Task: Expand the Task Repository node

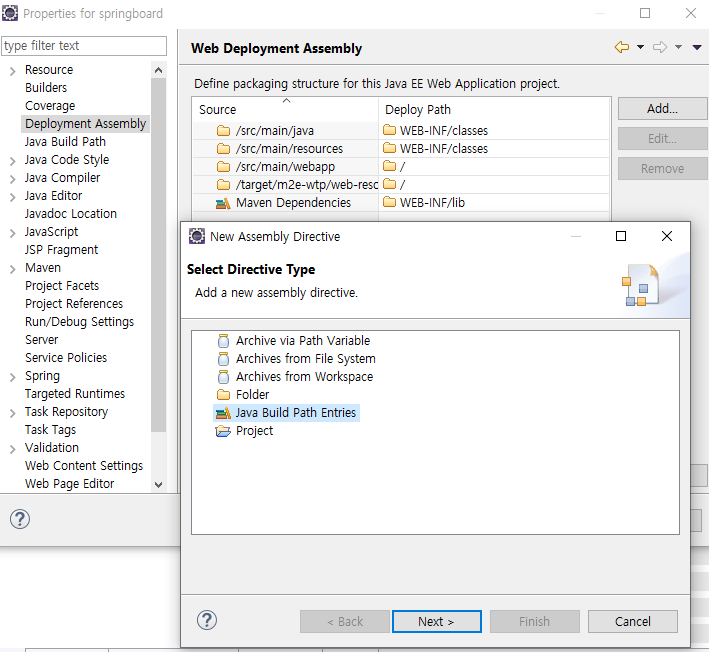Action: [x=13, y=412]
